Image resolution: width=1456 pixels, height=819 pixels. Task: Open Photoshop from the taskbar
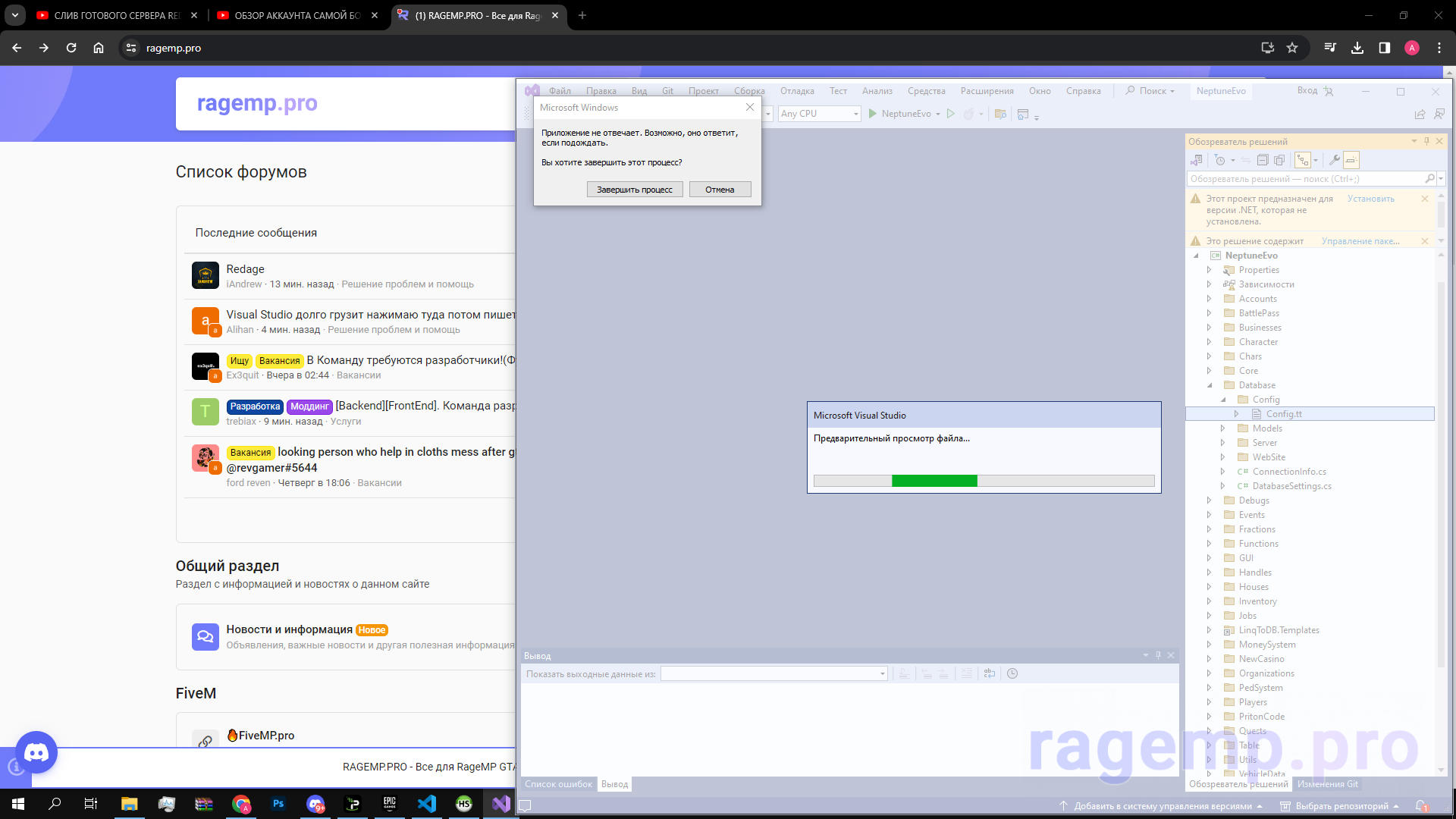pos(278,803)
